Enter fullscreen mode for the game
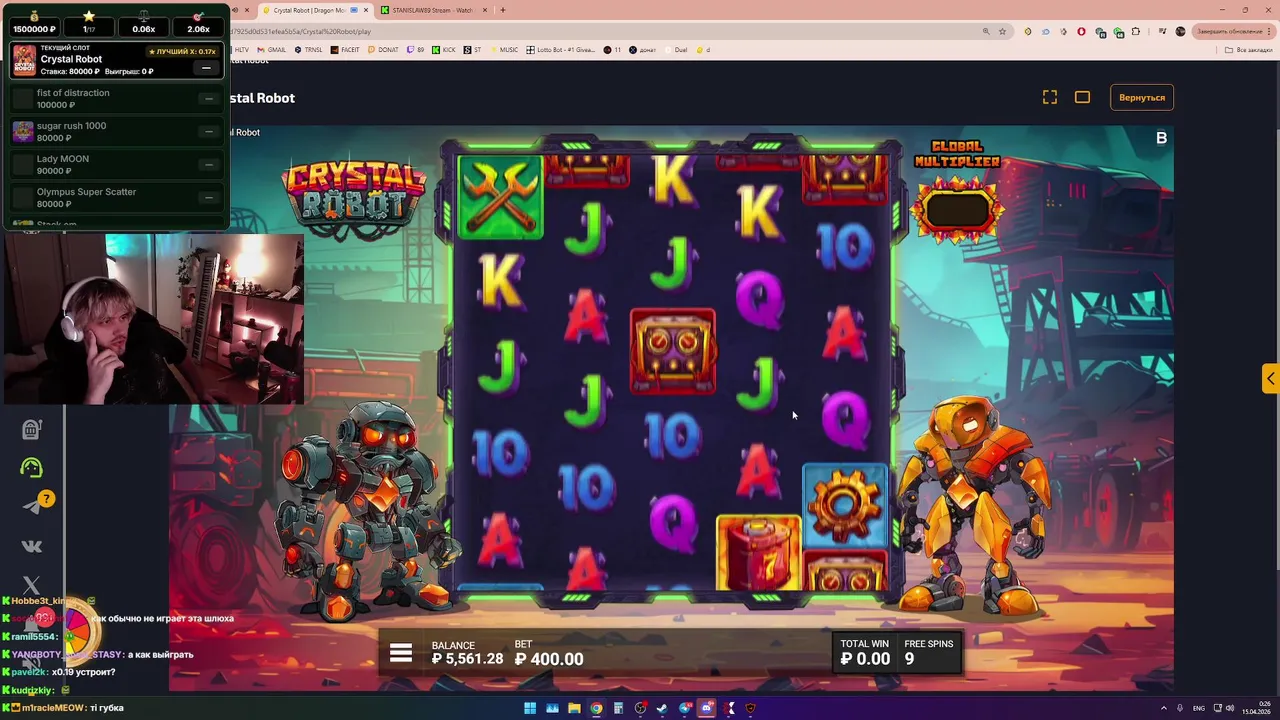The width and height of the screenshot is (1280, 720). 1050,97
